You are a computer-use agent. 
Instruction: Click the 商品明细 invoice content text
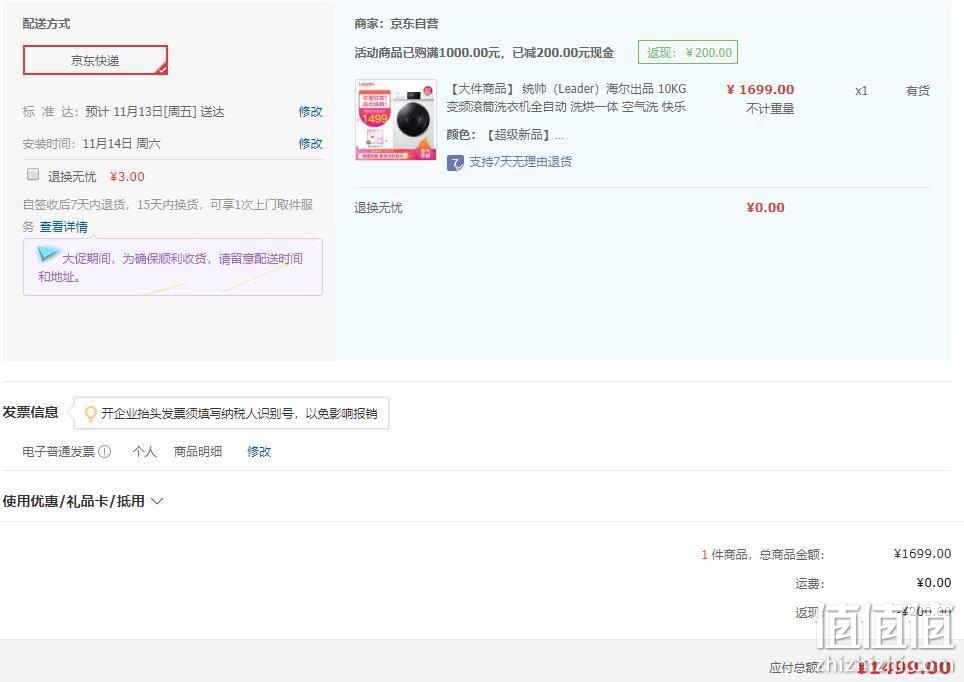click(x=197, y=451)
